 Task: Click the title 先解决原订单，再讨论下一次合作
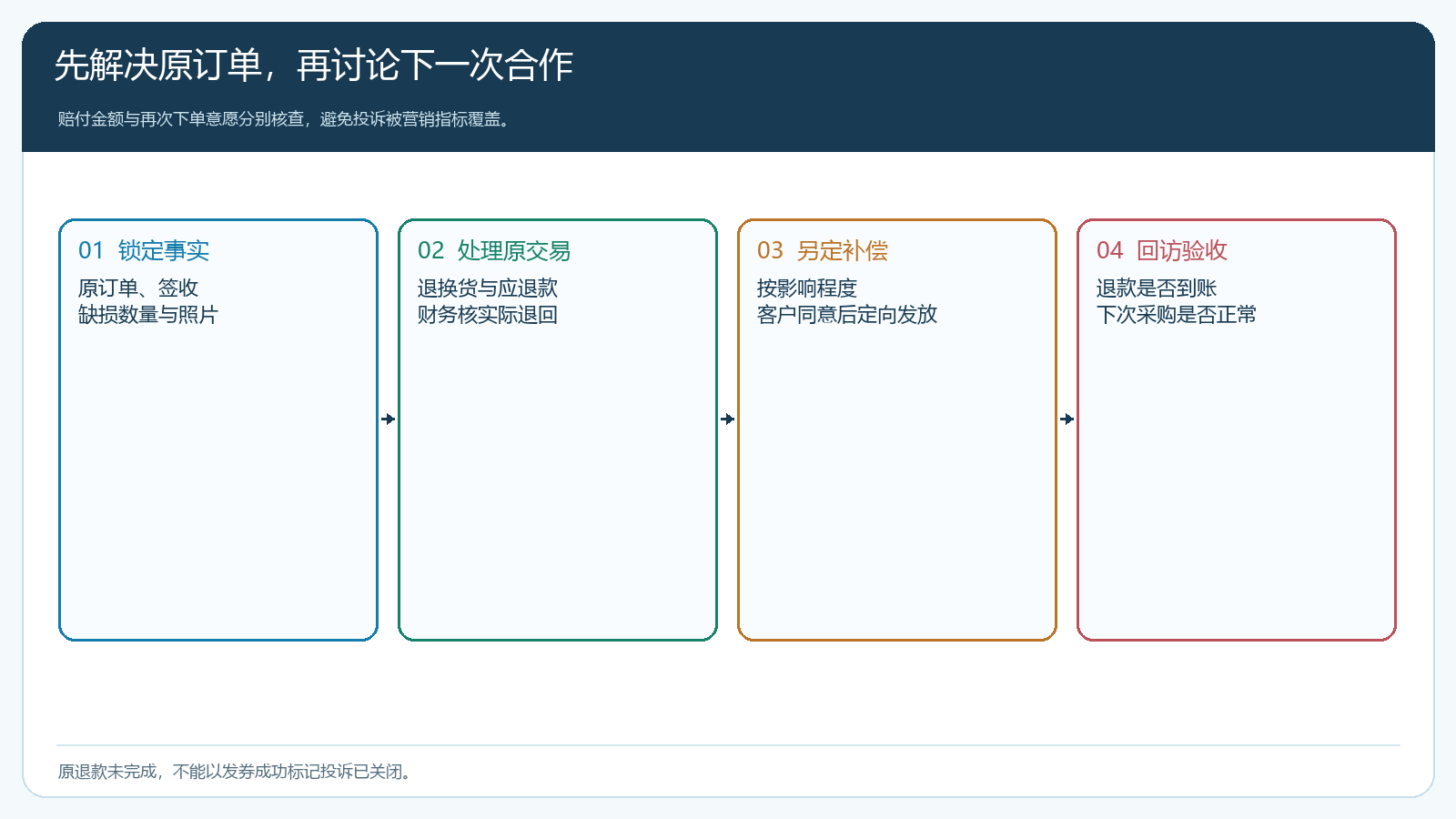(314, 66)
